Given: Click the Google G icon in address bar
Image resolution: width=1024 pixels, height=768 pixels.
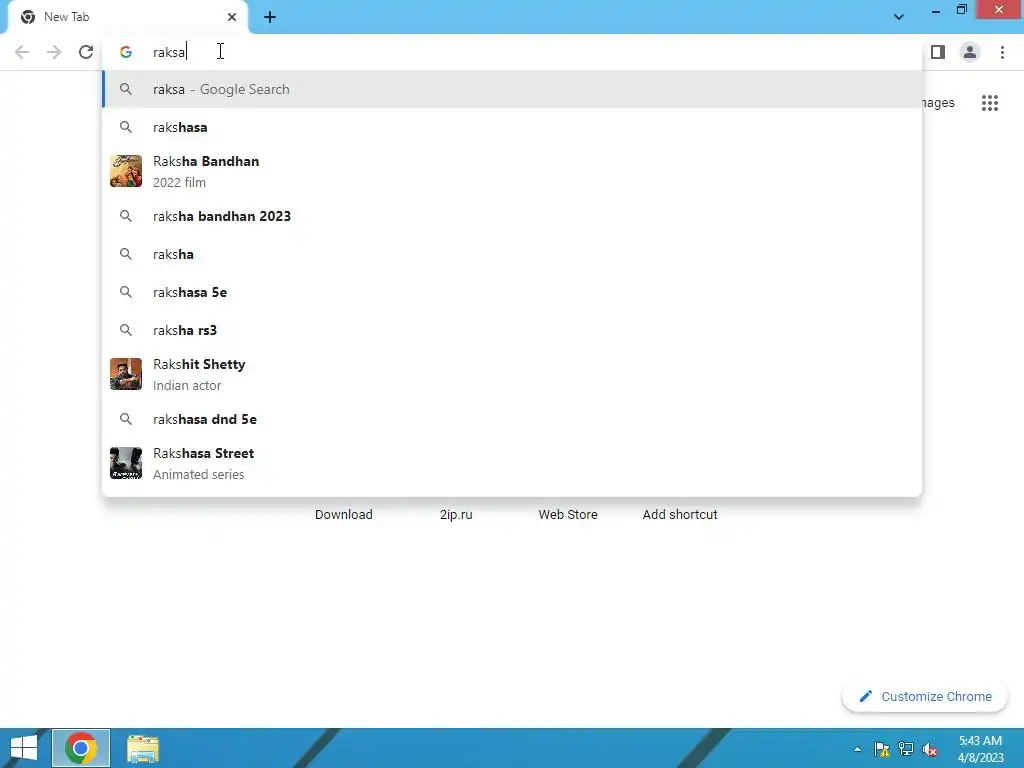Looking at the screenshot, I should tap(126, 52).
